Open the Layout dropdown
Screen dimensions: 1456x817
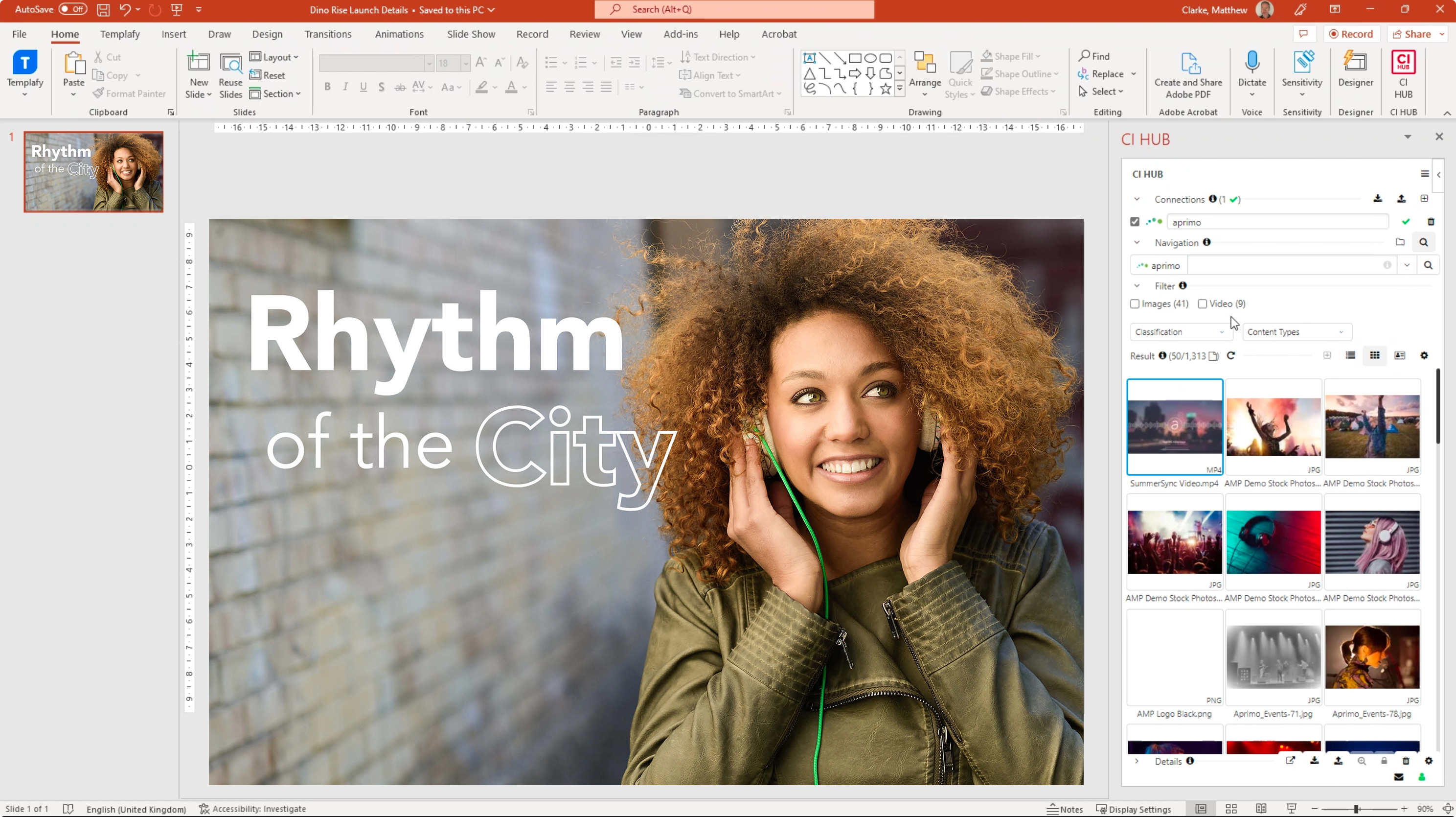pyautogui.click(x=273, y=57)
